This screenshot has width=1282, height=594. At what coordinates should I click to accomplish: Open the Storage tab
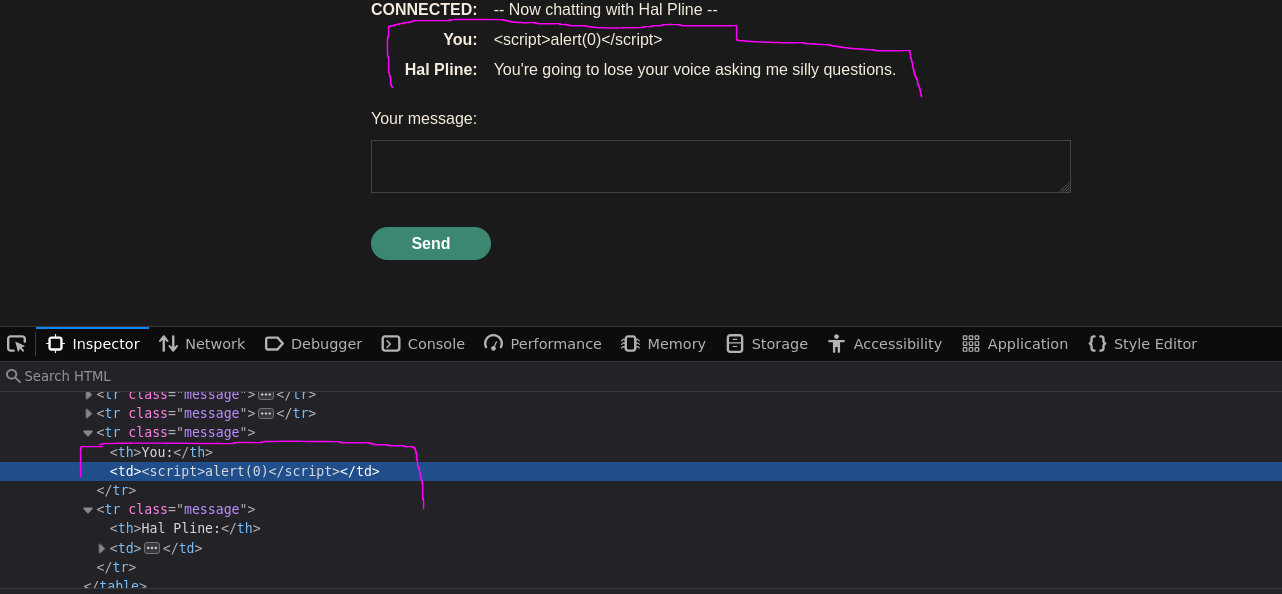(767, 343)
